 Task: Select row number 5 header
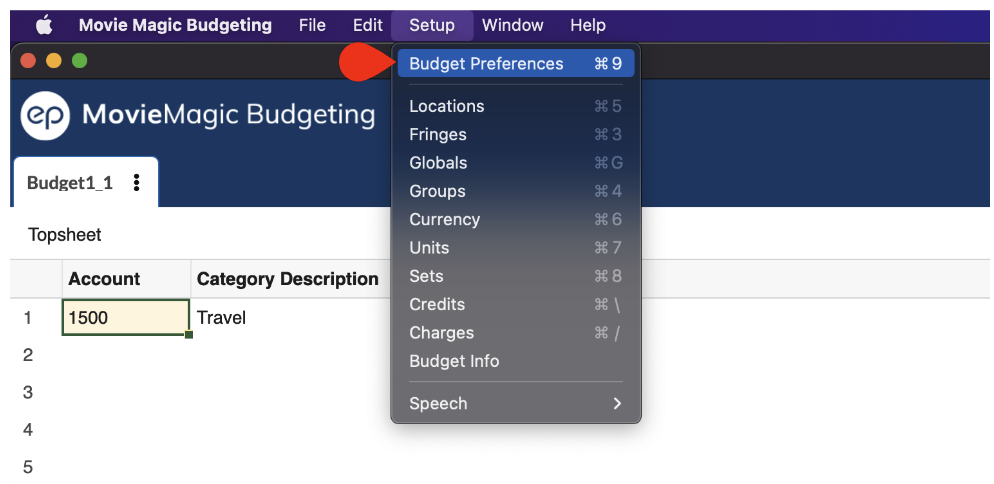tap(28, 468)
